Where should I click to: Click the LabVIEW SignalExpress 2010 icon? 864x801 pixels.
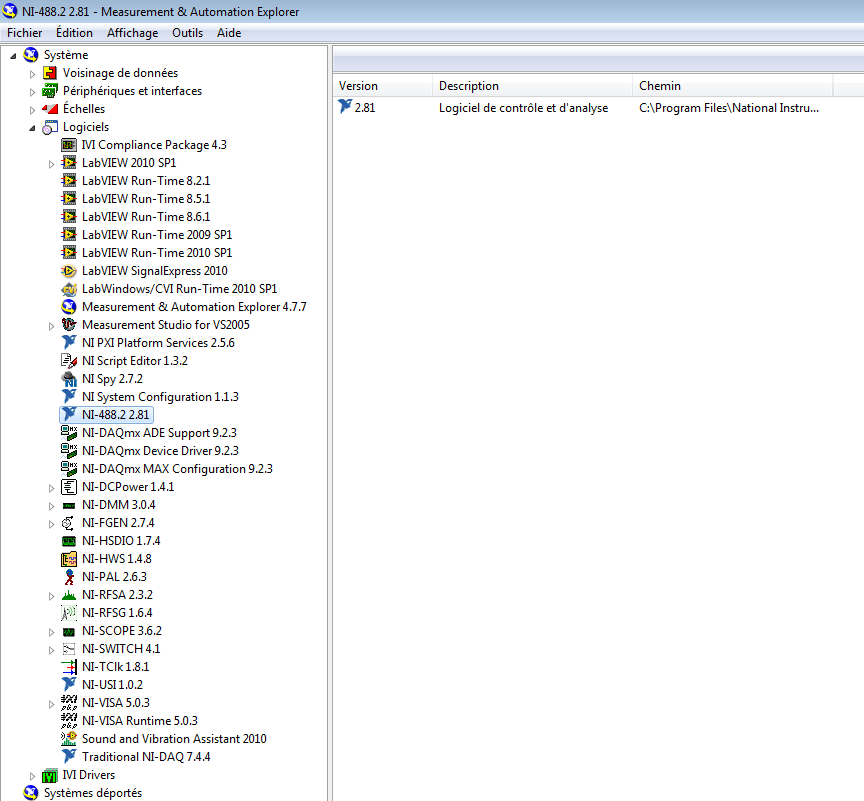coord(69,271)
